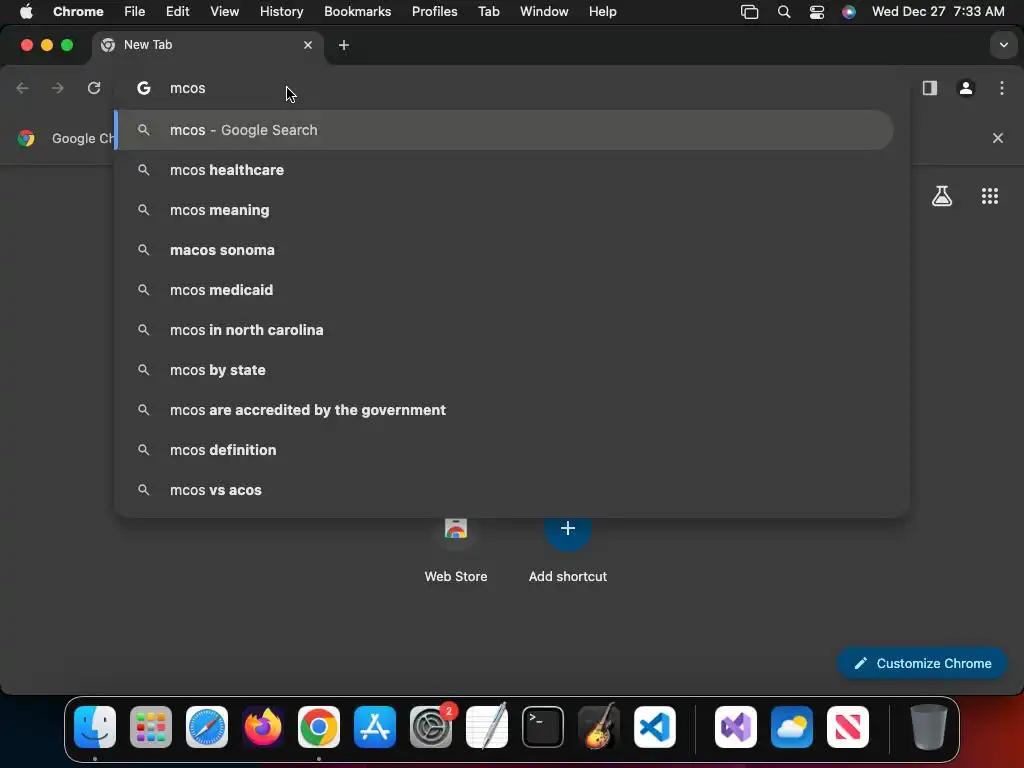Open a new tab with the plus button

click(344, 45)
